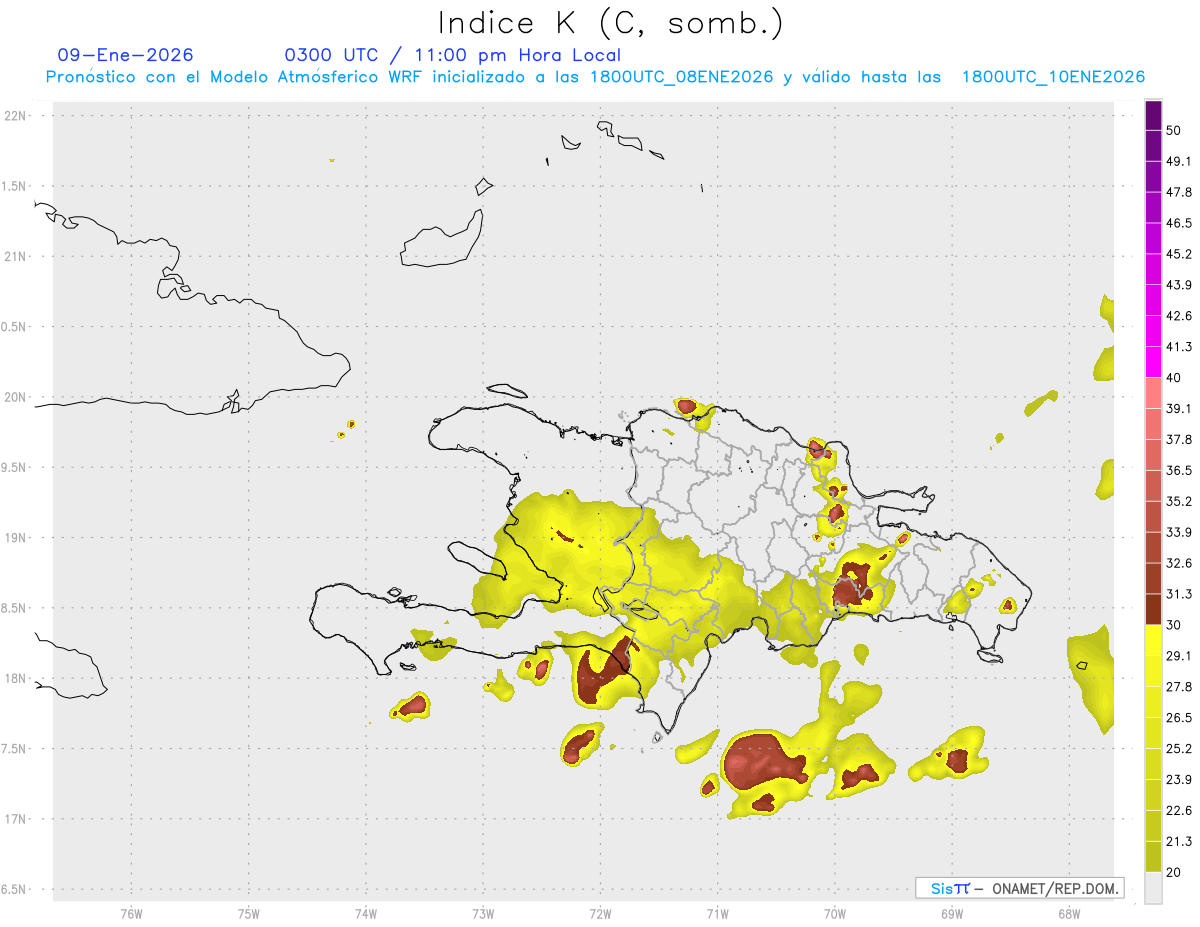Click the legend value '46.5'

coord(1179,223)
